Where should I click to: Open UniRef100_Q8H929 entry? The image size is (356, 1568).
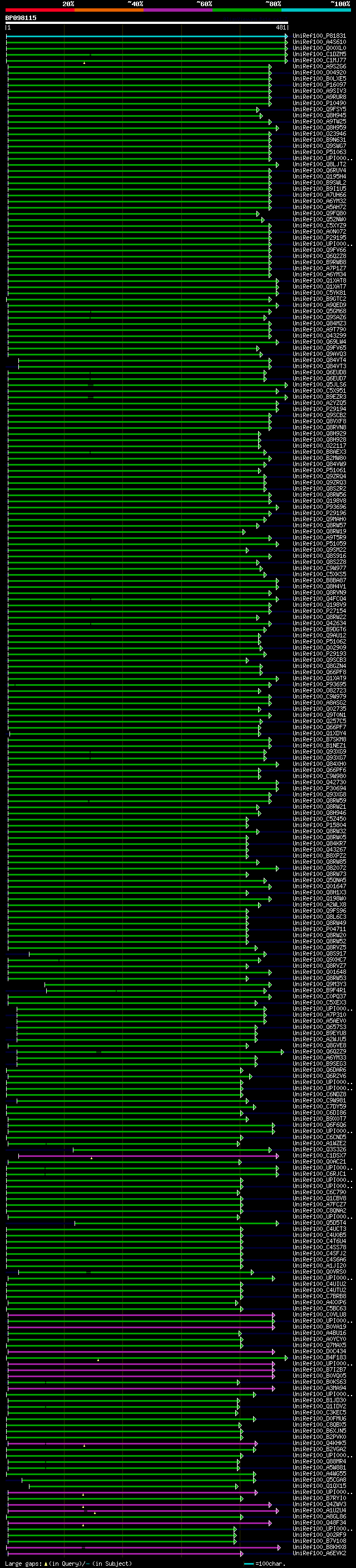click(319, 433)
